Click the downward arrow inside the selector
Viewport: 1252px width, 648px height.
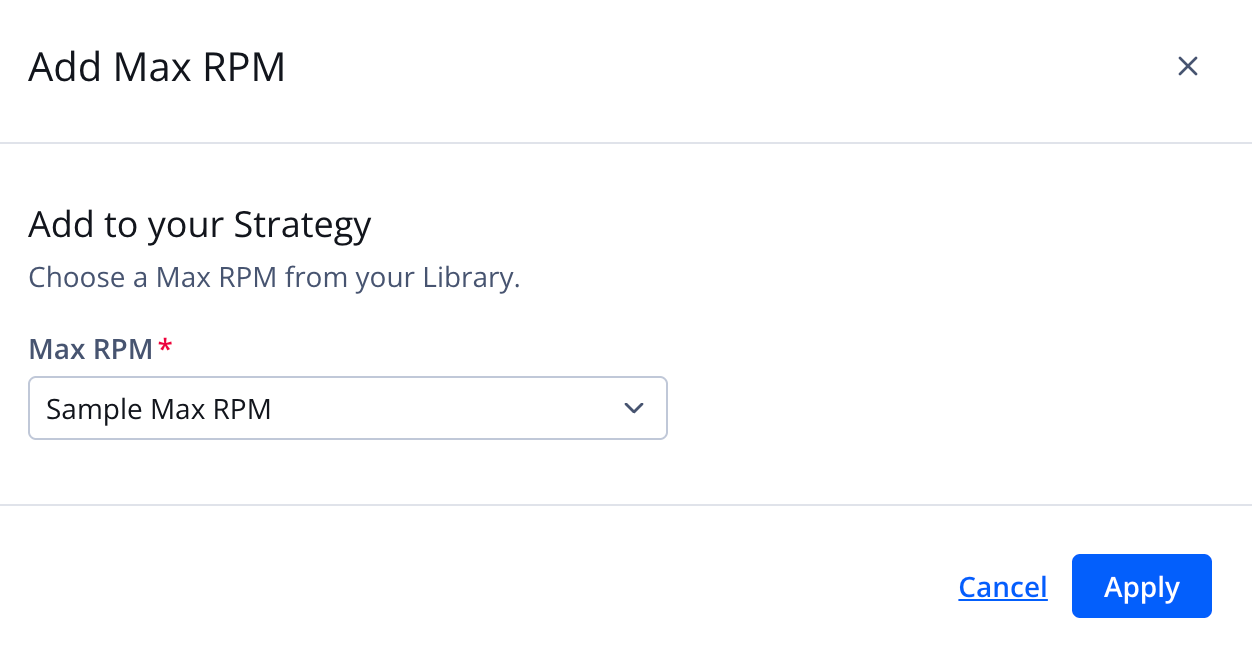pos(633,408)
